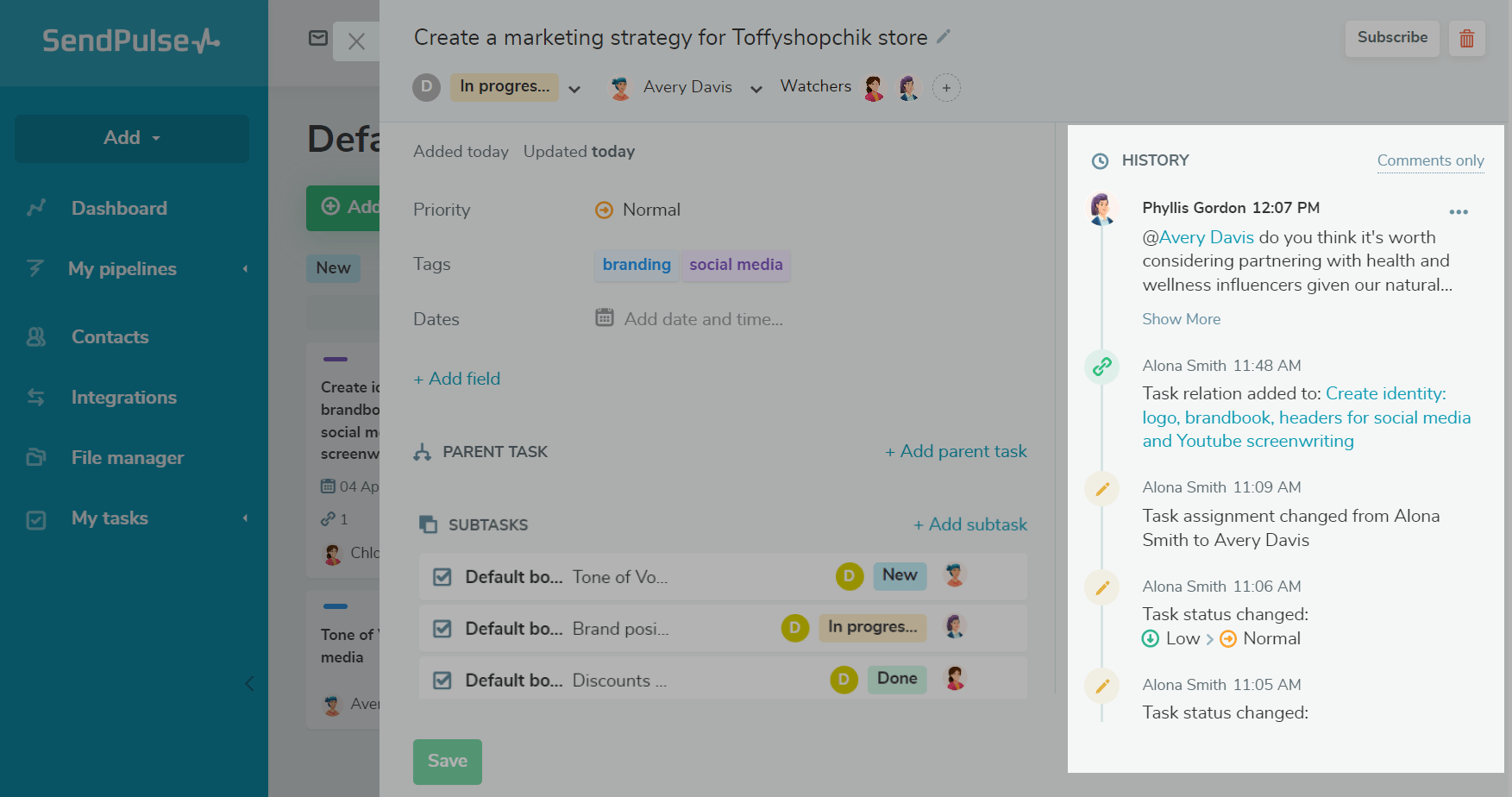Screen dimensions: 1512x797
Task: Click the mail envelope icon
Action: coord(318,38)
